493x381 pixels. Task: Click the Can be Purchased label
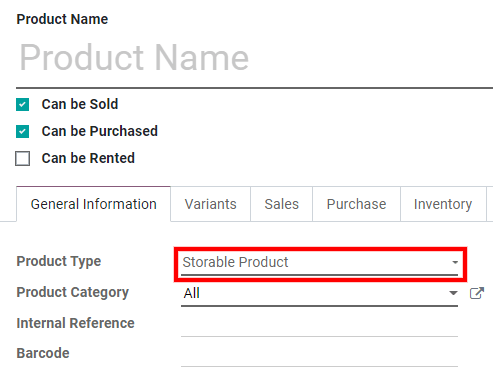[x=99, y=131]
